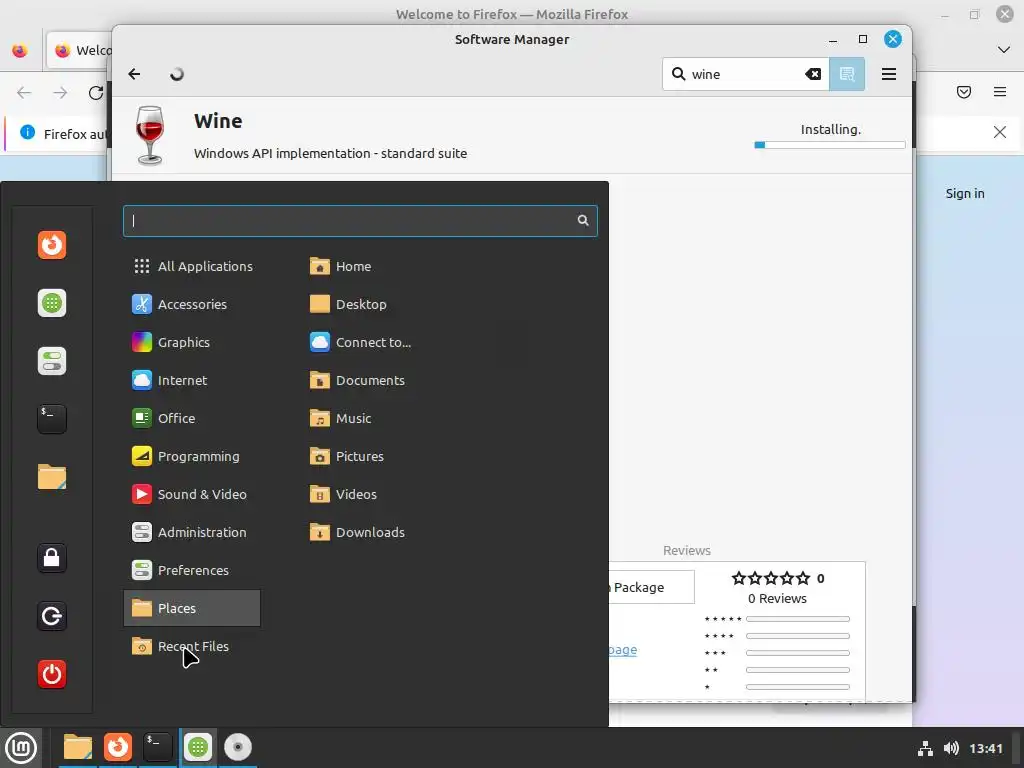The image size is (1024, 768).
Task: Dismiss the Firefox notification bar
Action: [1000, 133]
